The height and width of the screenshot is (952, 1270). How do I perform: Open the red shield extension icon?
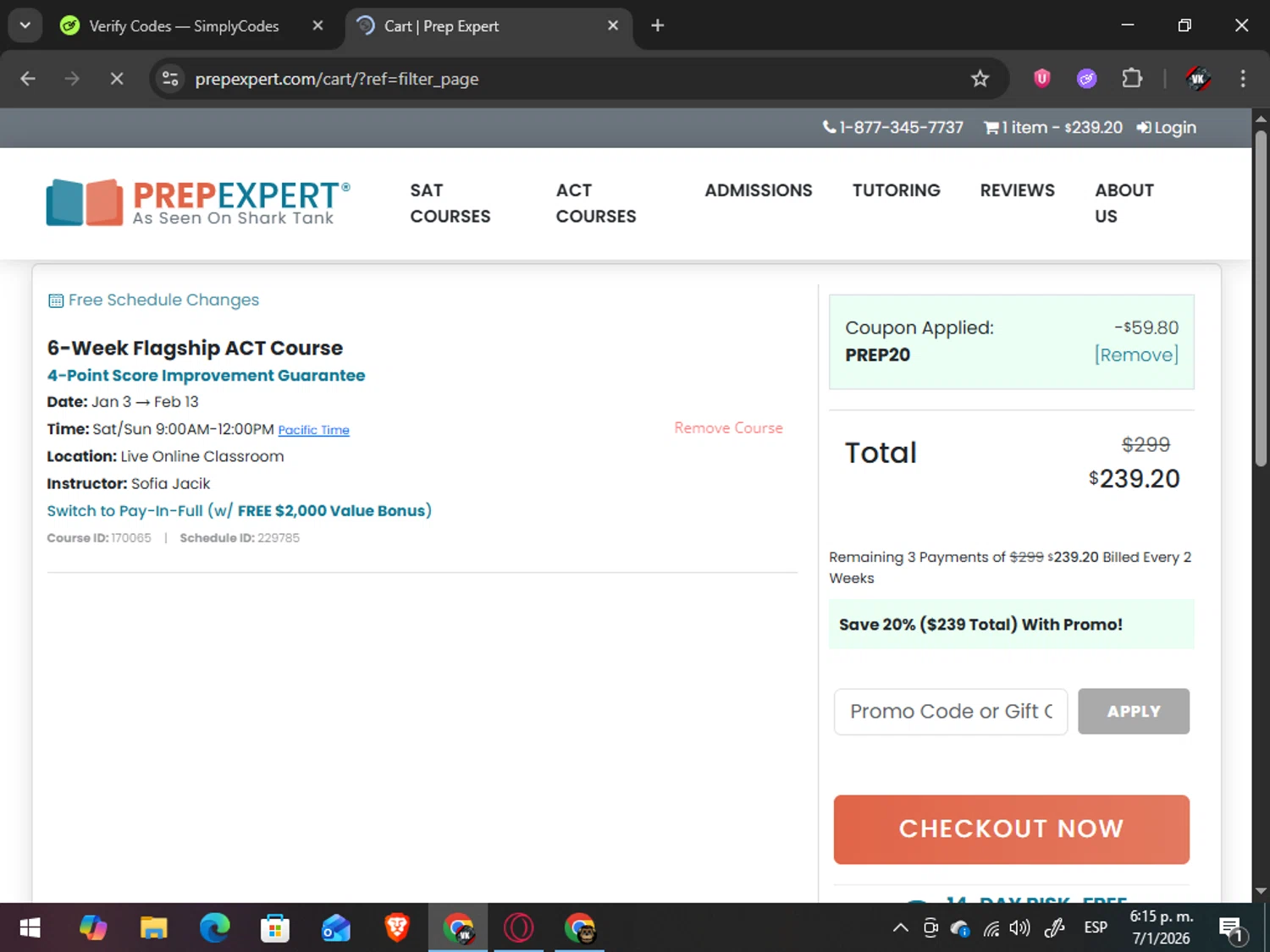click(x=1042, y=79)
